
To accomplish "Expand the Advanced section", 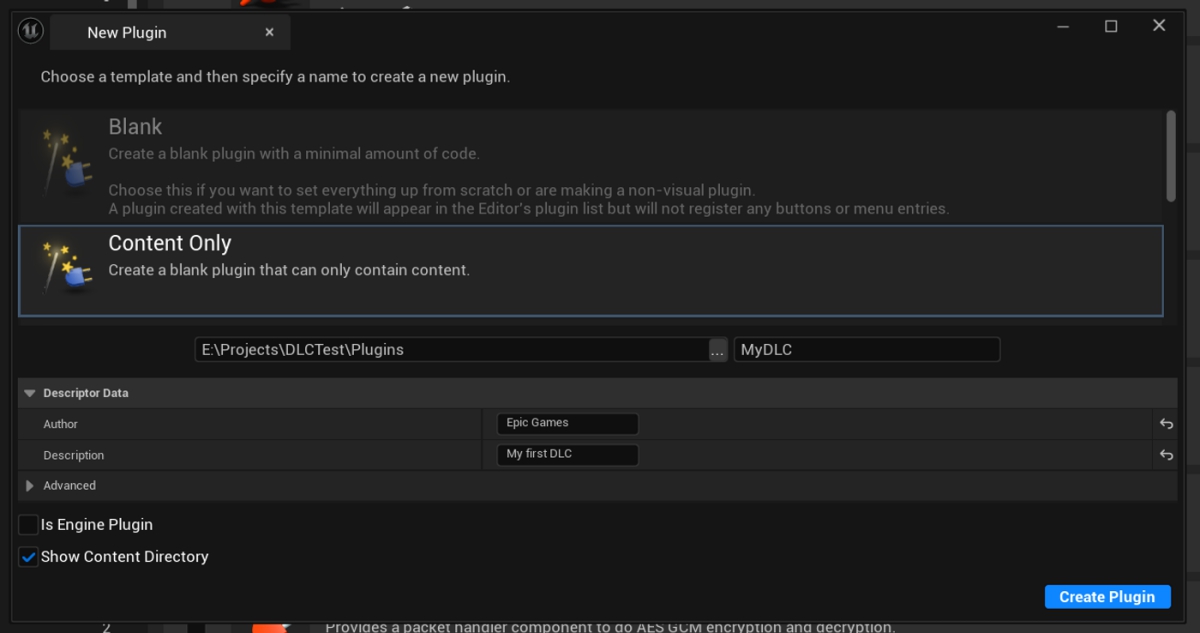I will coord(30,486).
